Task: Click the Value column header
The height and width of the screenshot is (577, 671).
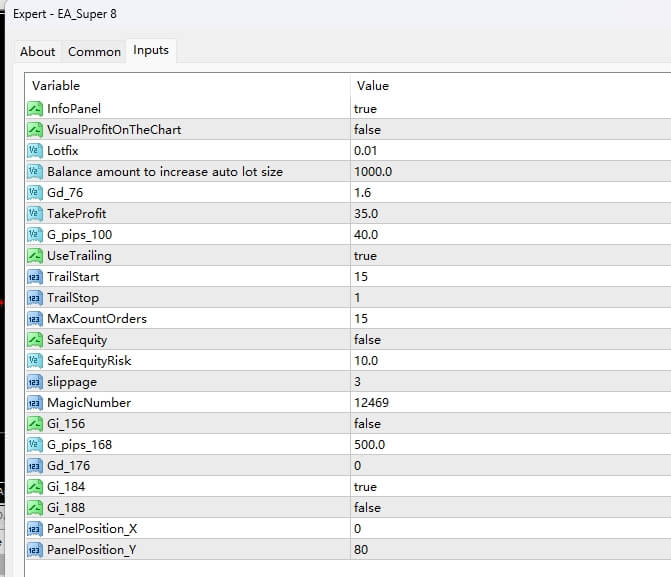Action: [x=373, y=86]
